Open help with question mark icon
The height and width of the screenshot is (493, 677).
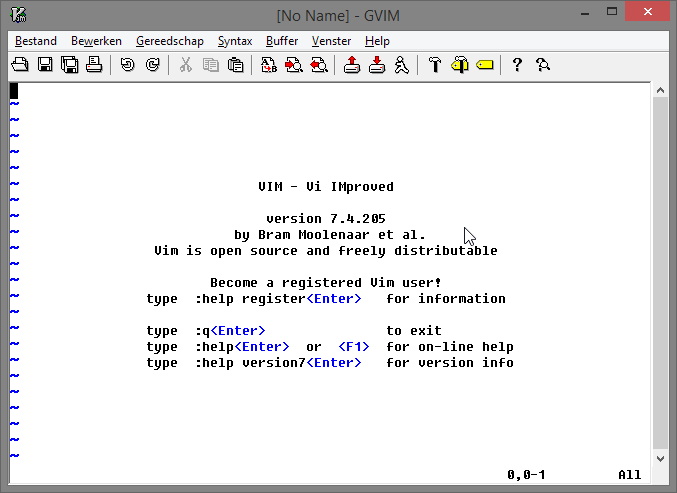click(517, 65)
